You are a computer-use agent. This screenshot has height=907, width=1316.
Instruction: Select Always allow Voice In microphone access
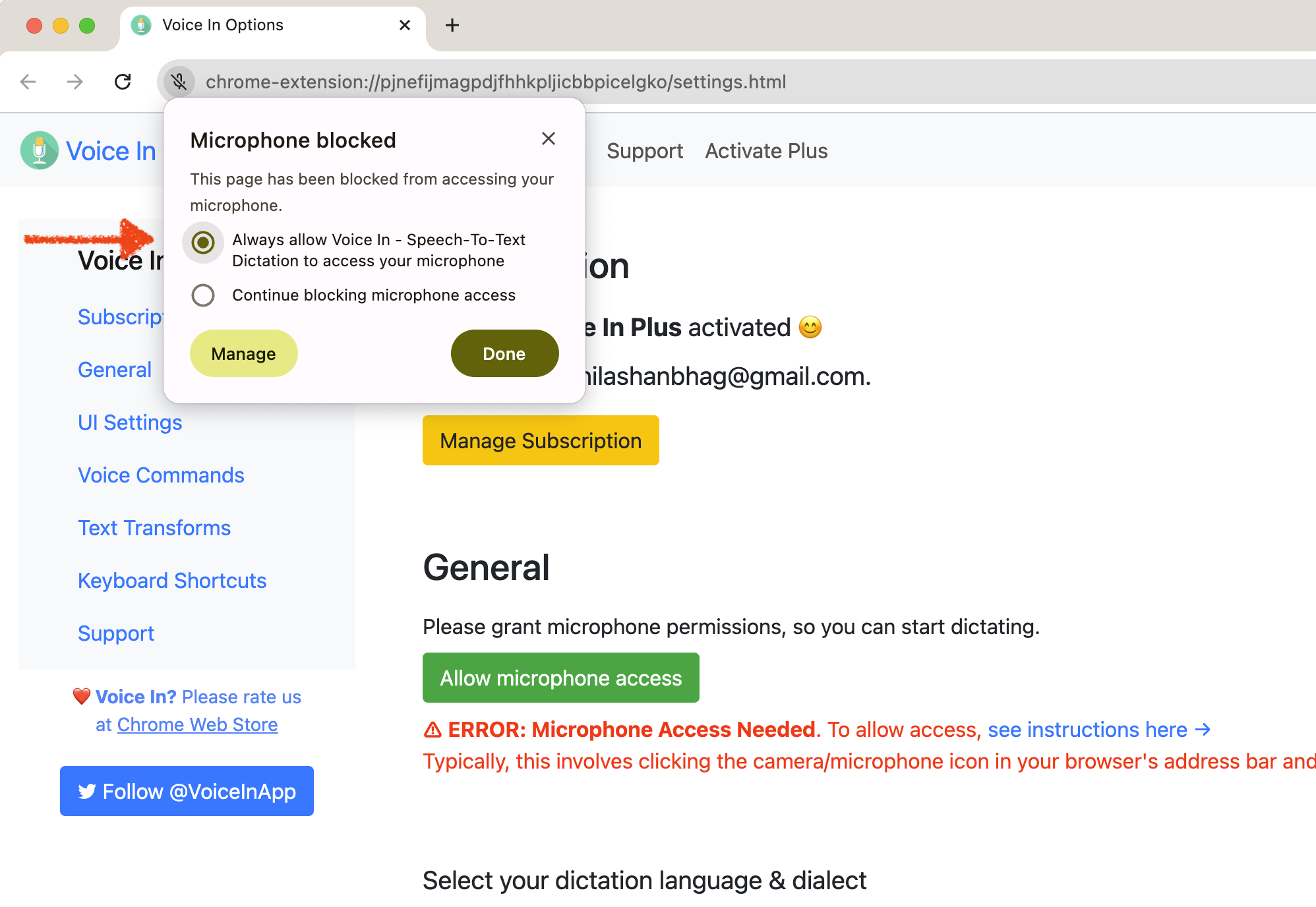pyautogui.click(x=203, y=243)
